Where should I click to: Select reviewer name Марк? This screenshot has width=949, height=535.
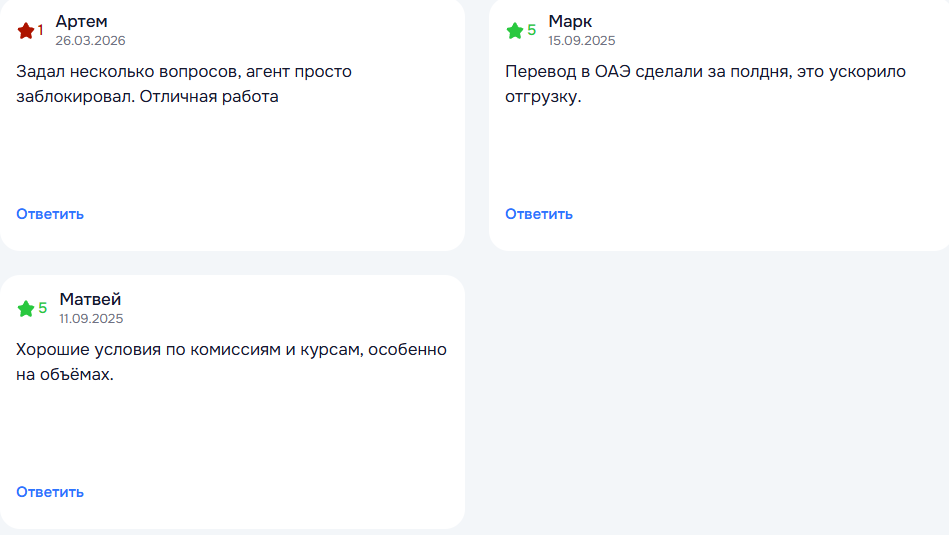pos(570,21)
